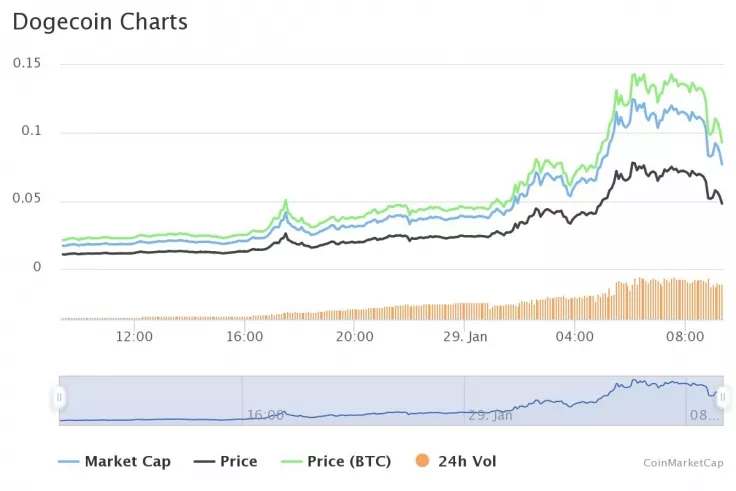
Task: Grab the right navigator range handle
Action: pos(723,398)
